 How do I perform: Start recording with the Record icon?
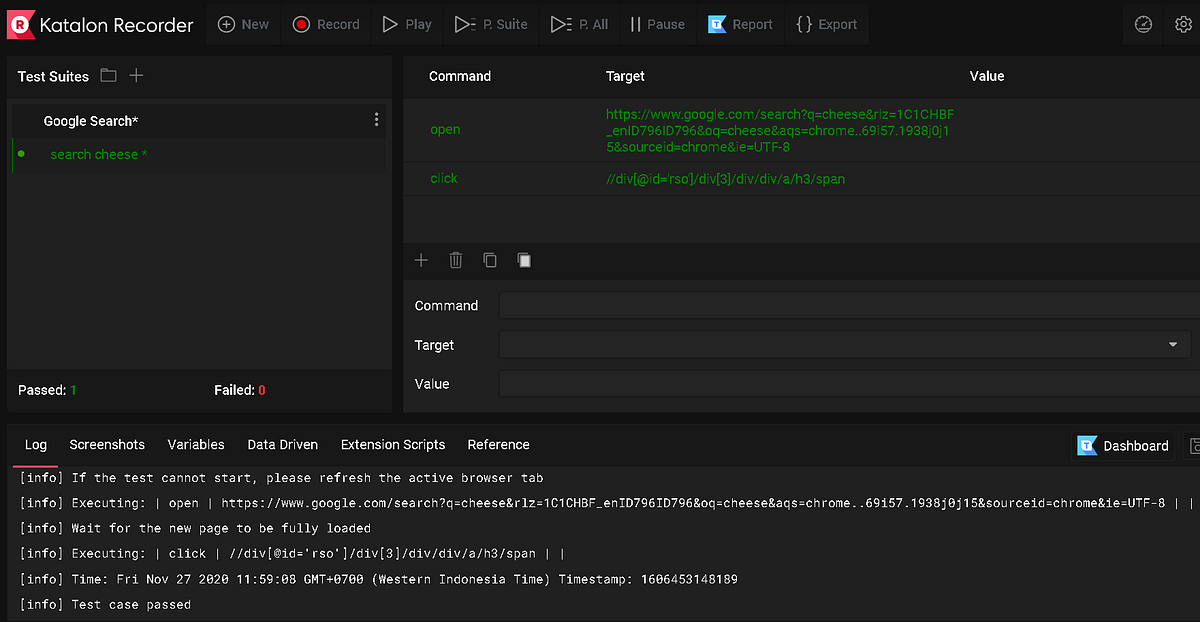click(x=325, y=24)
